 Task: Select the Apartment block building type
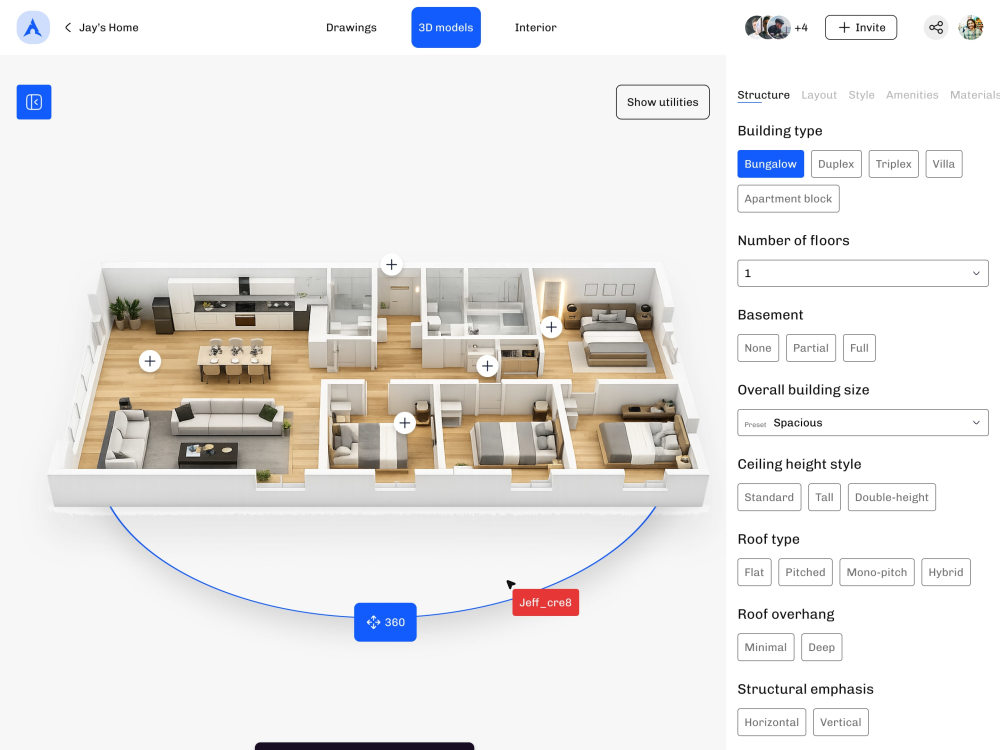click(788, 199)
